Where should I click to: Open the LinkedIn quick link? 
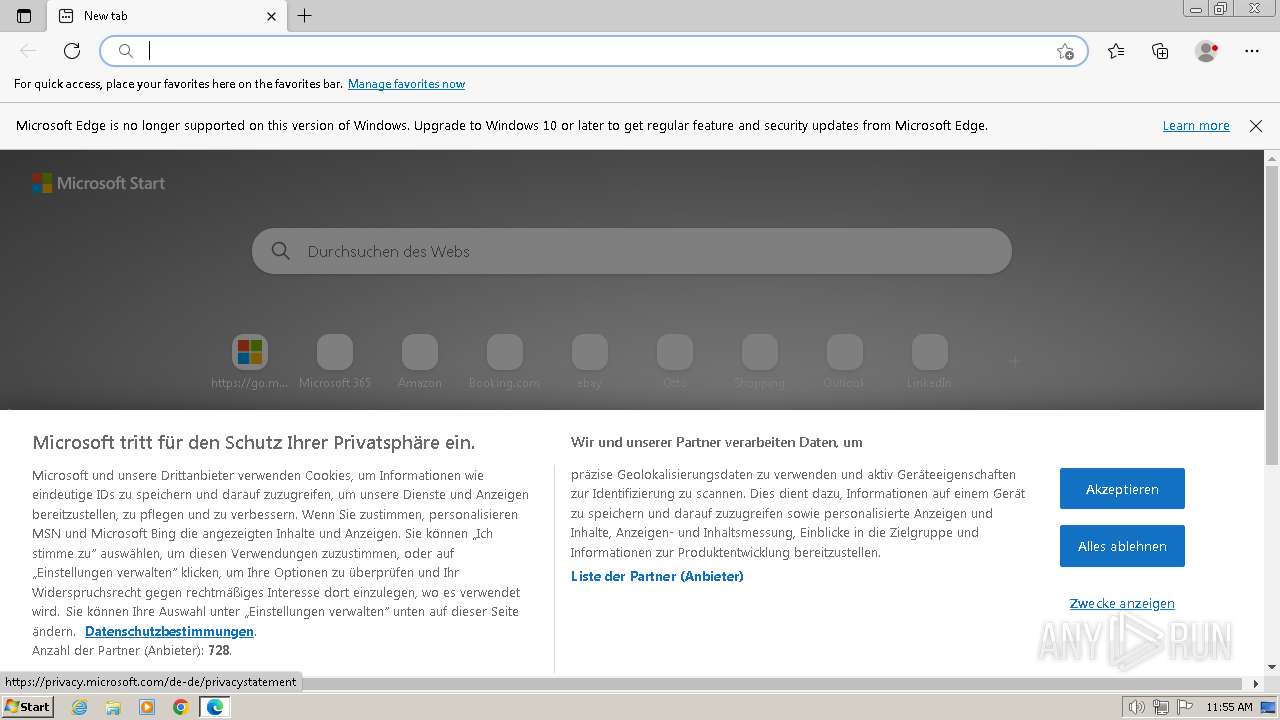click(x=929, y=361)
